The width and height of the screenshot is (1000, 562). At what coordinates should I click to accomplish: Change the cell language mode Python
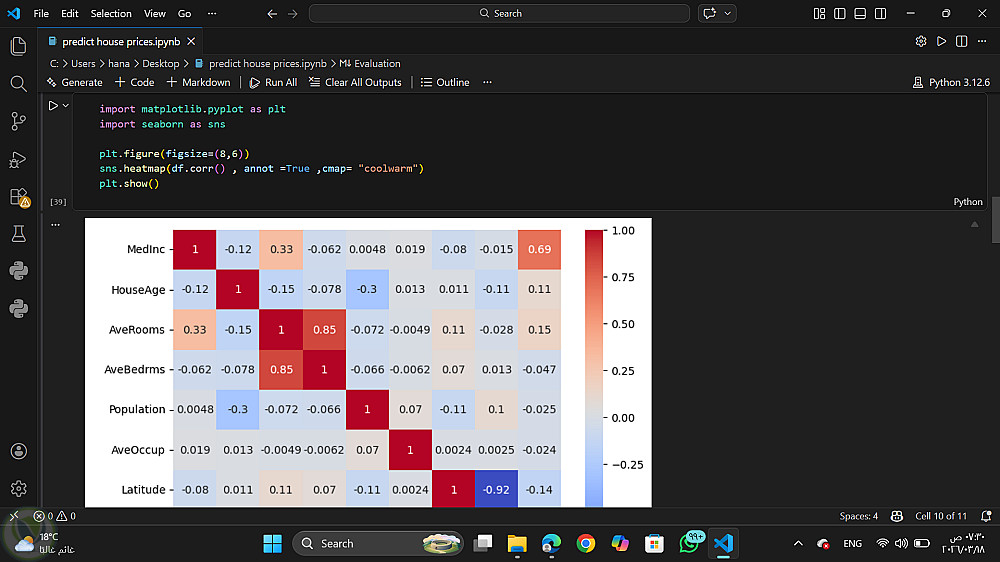pyautogui.click(x=967, y=202)
